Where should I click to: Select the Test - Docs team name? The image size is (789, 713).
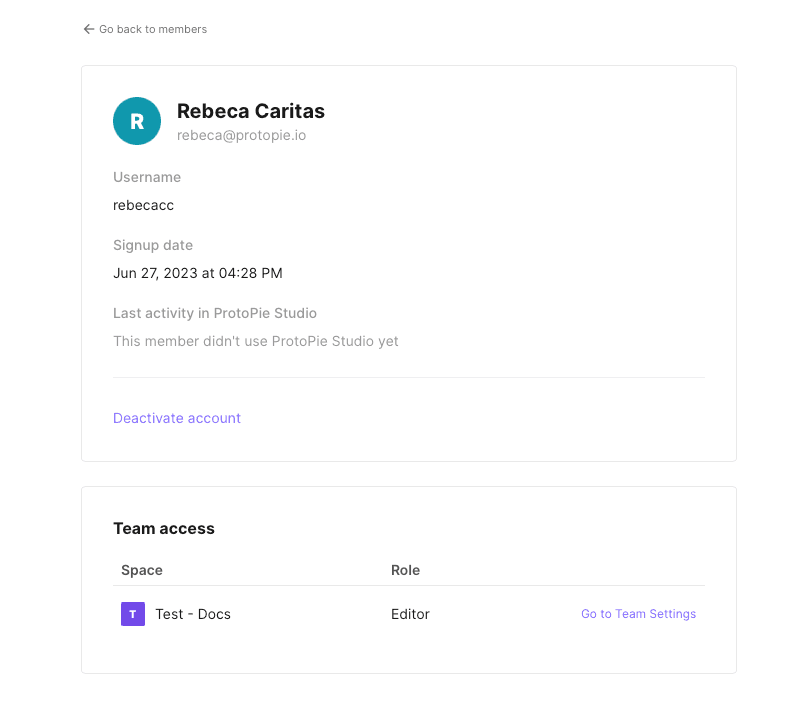(x=193, y=614)
